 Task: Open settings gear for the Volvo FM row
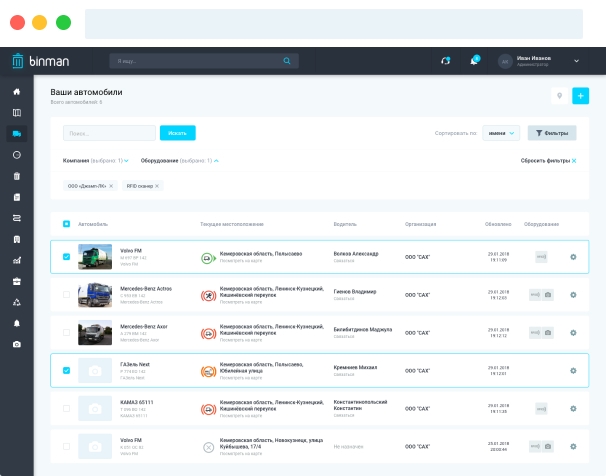(573, 257)
